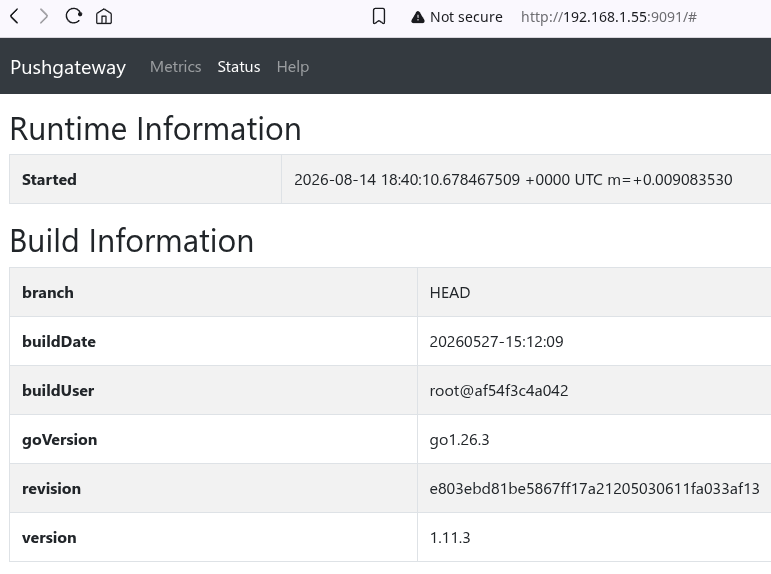Viewport: 771px width, 574px height.
Task: Select the 20260527-15:12:09 build date value
Action: [x=496, y=342]
